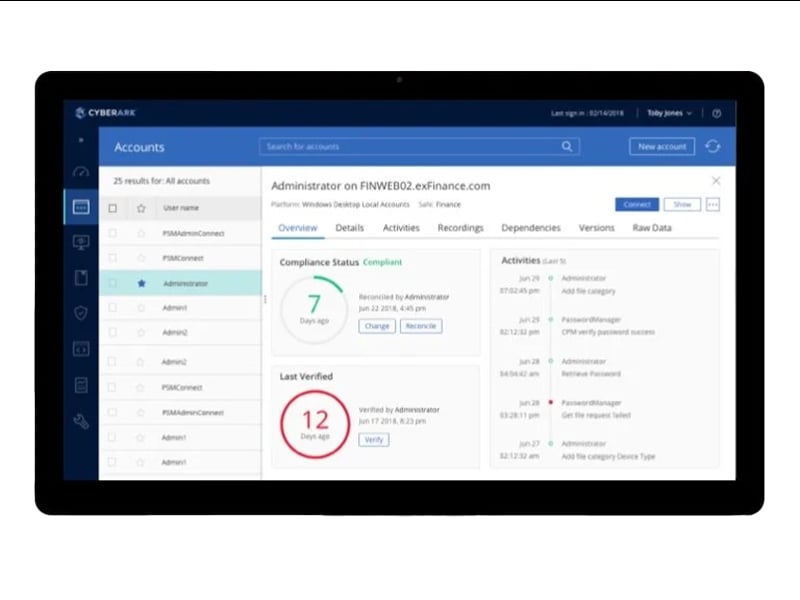The image size is (800, 600).
Task: Switch to the Overview tab
Action: tap(297, 228)
